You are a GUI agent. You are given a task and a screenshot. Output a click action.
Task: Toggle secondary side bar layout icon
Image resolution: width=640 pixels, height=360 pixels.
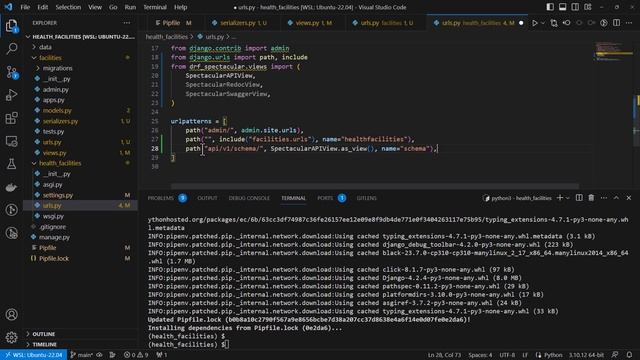pyautogui.click(x=575, y=7)
